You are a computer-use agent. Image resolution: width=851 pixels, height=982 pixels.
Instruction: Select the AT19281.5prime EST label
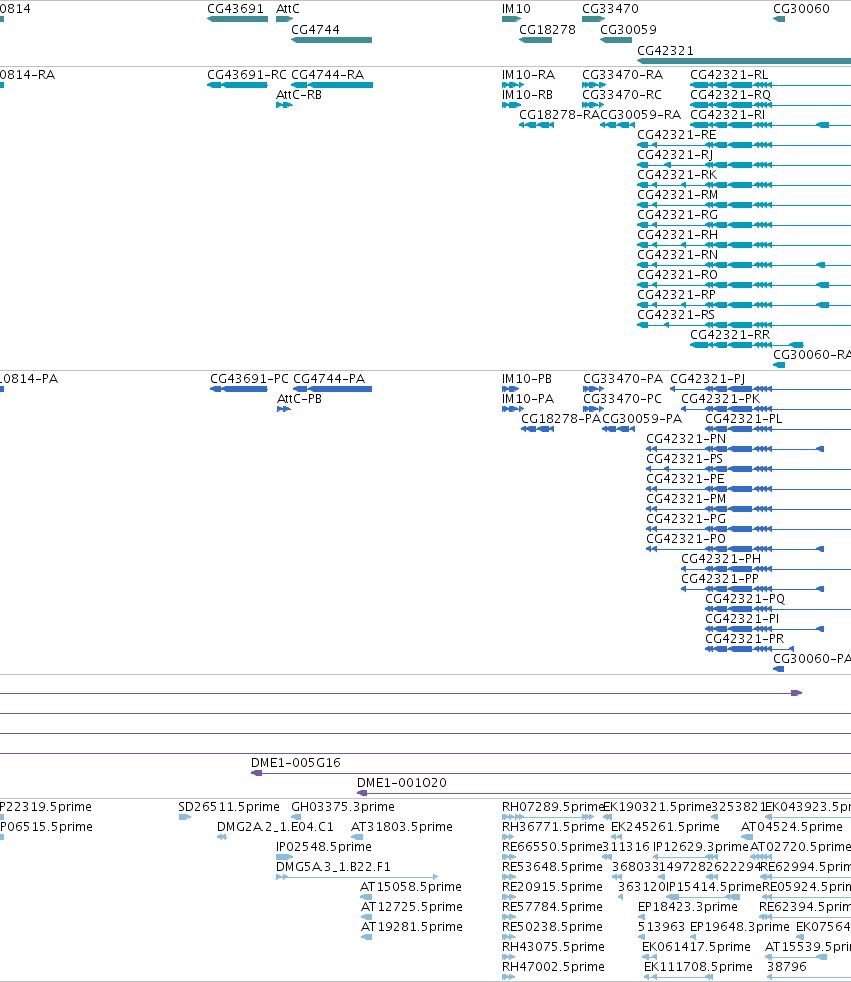412,927
